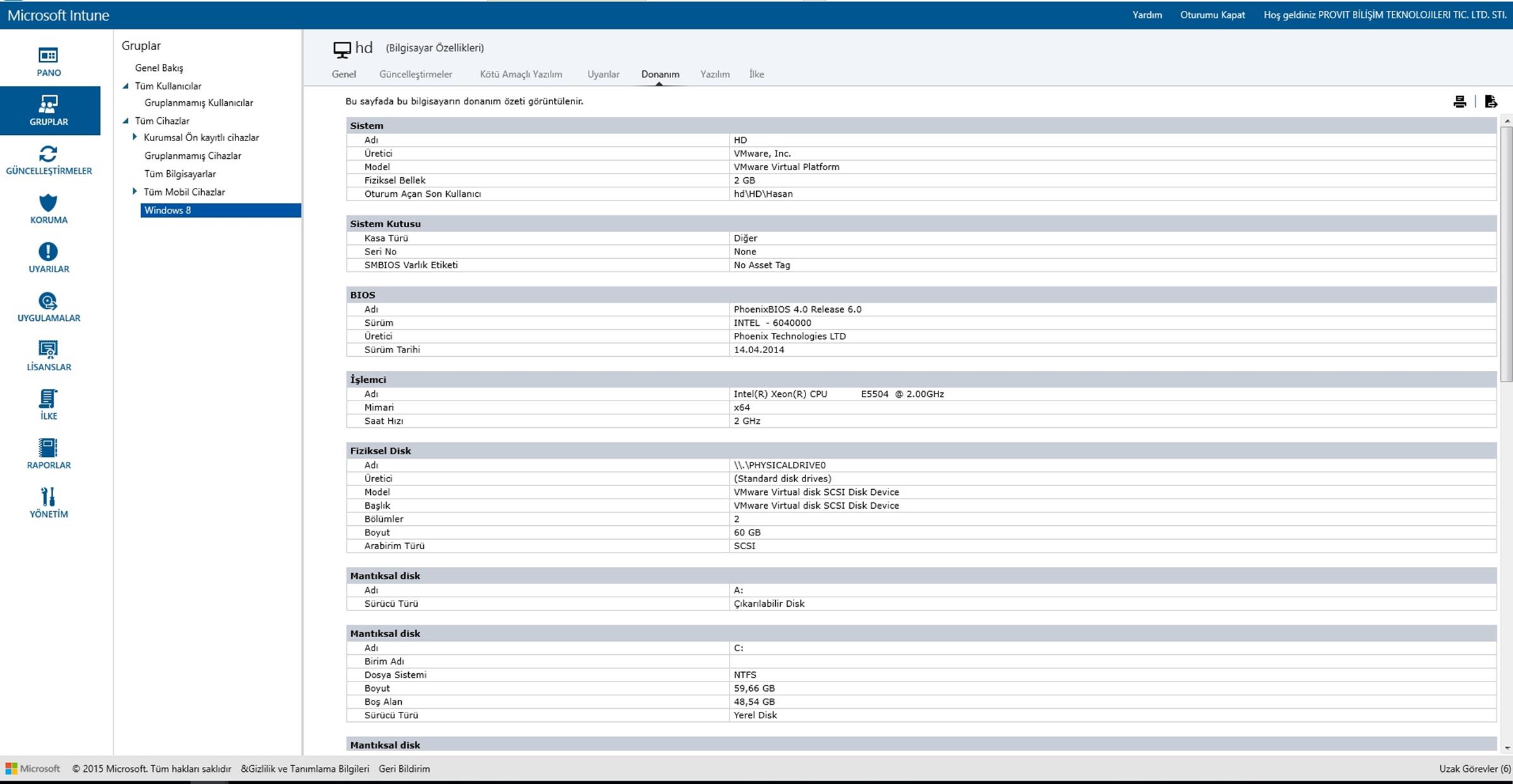Click the \\.\PHYSICALDRIVE0 value
This screenshot has height=784, width=1513.
tap(780, 465)
